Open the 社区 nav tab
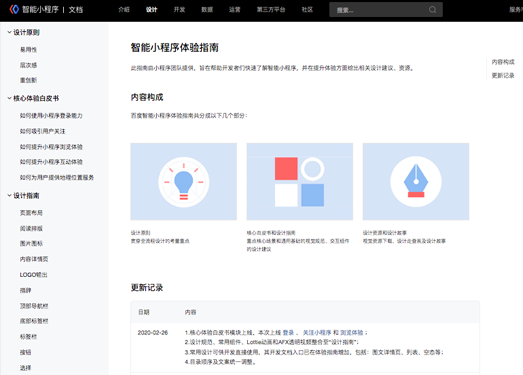This screenshot has height=375, width=523. 307,10
